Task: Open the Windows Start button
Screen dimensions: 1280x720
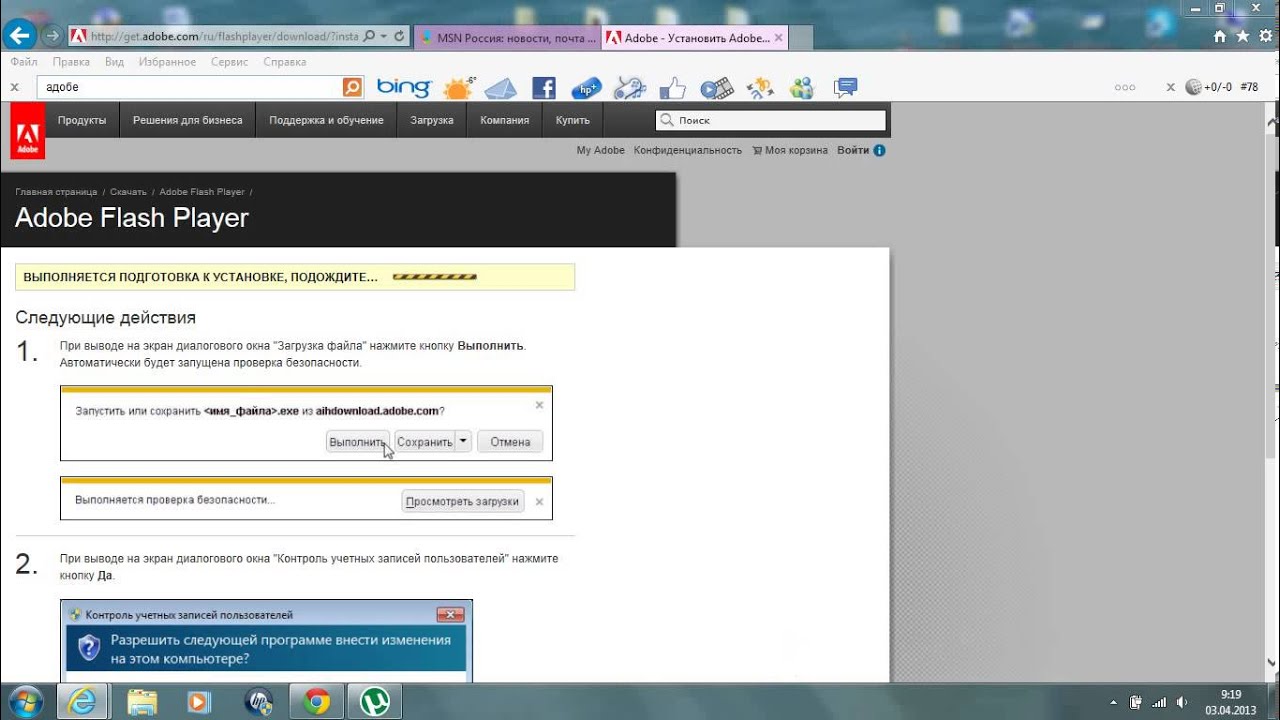Action: [x=24, y=702]
